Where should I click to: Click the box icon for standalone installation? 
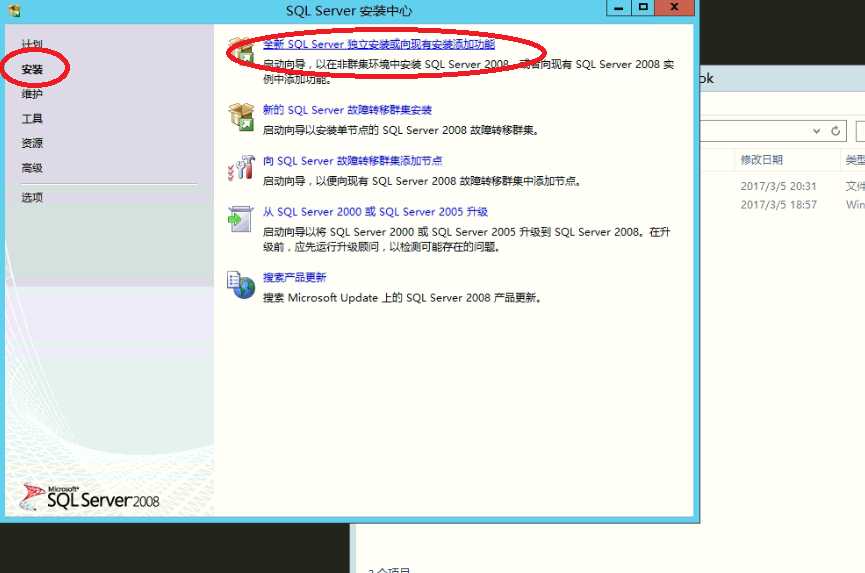[242, 50]
